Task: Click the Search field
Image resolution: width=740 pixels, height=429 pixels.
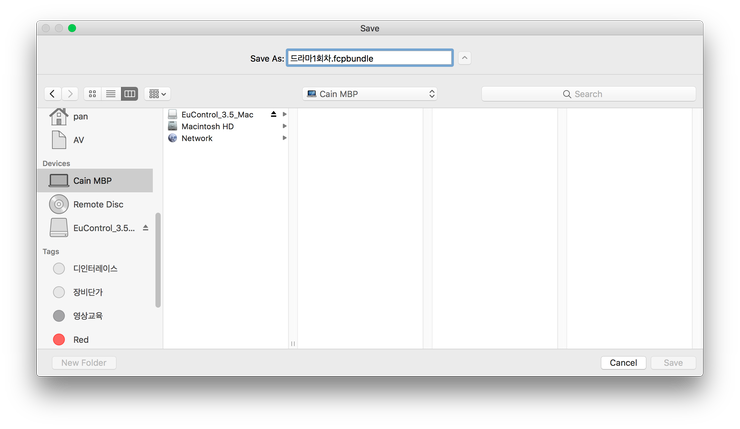Action: click(589, 94)
